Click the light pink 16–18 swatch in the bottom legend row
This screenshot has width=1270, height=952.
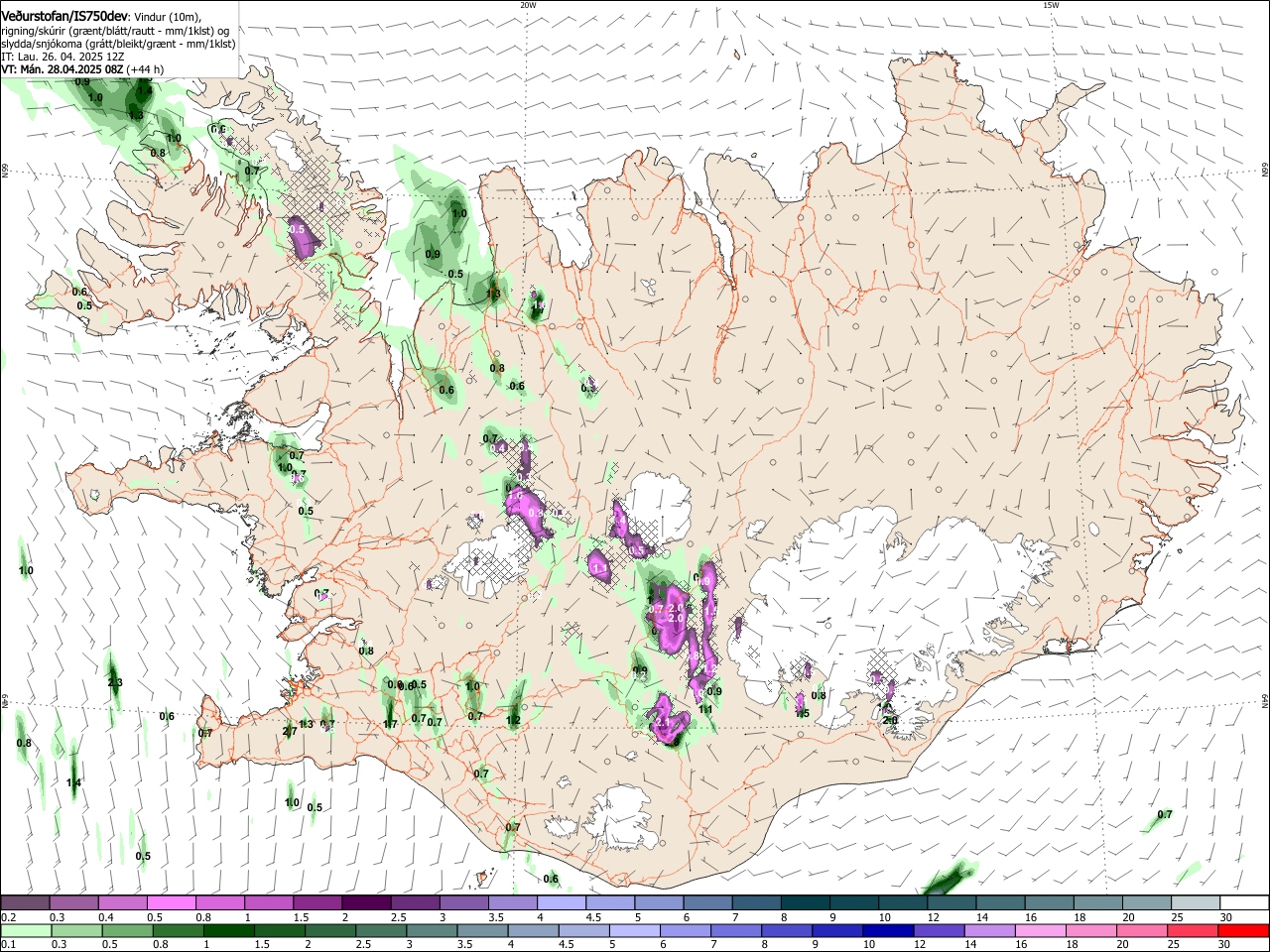pos(1040,930)
